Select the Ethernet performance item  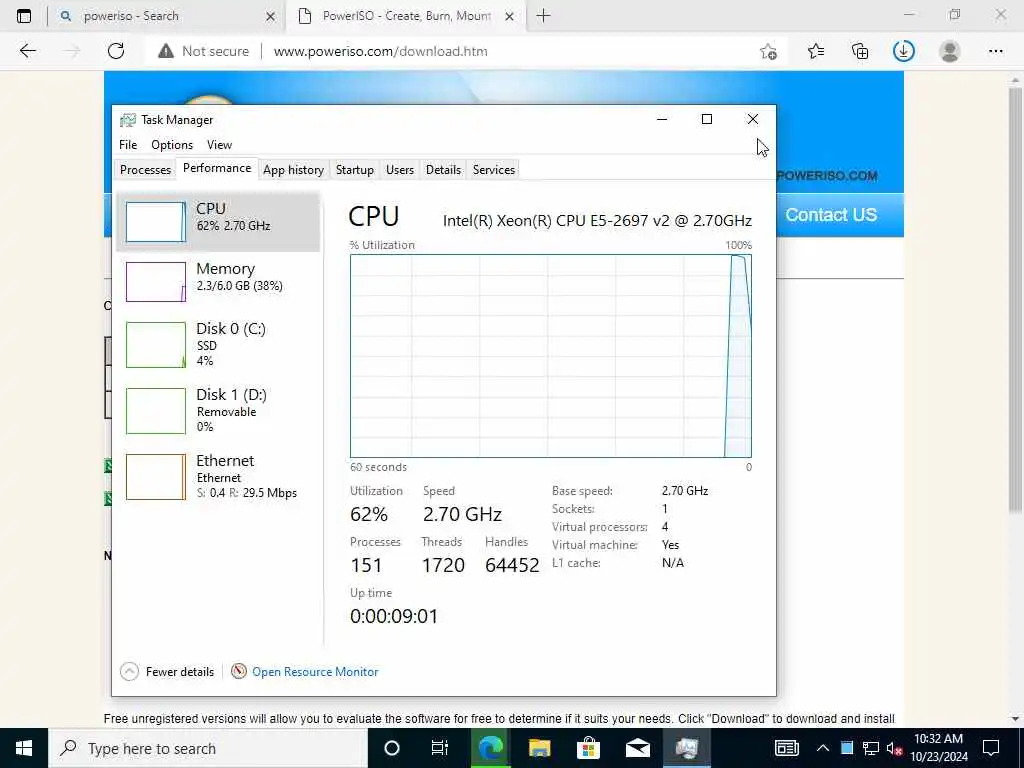218,477
